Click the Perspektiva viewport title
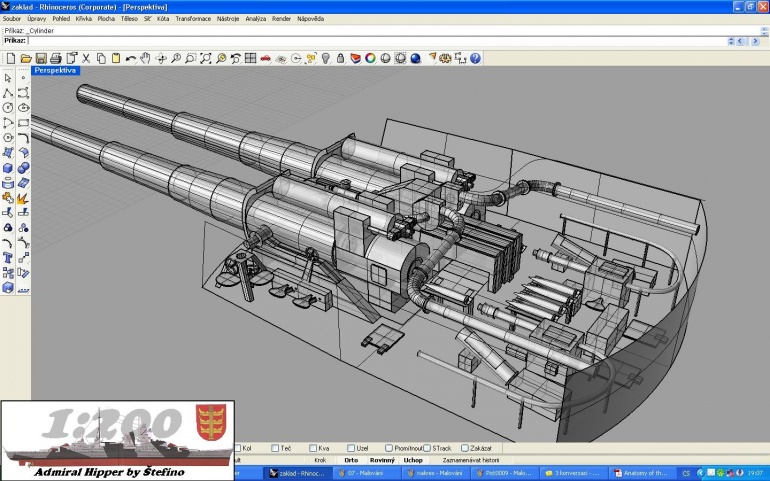The width and height of the screenshot is (770, 481). pos(55,71)
